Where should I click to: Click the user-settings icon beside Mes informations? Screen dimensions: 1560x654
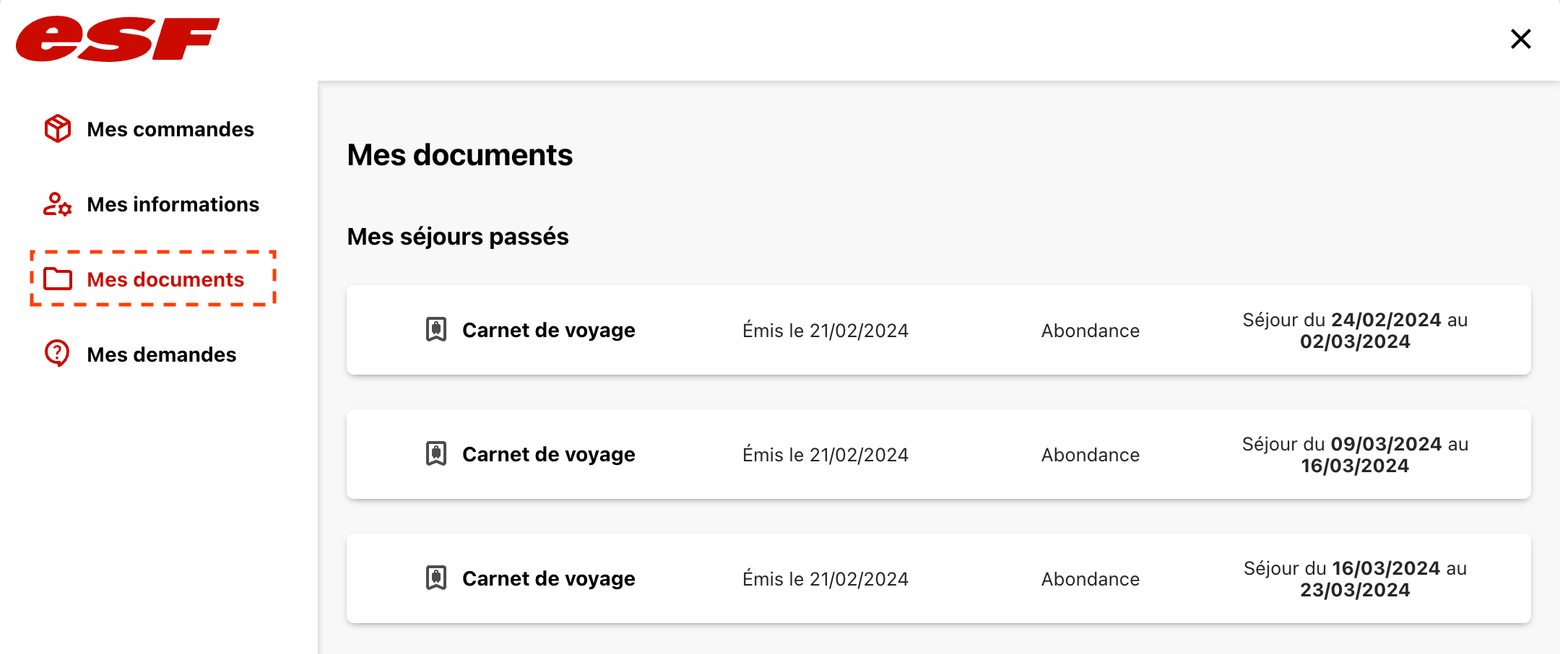coord(58,204)
